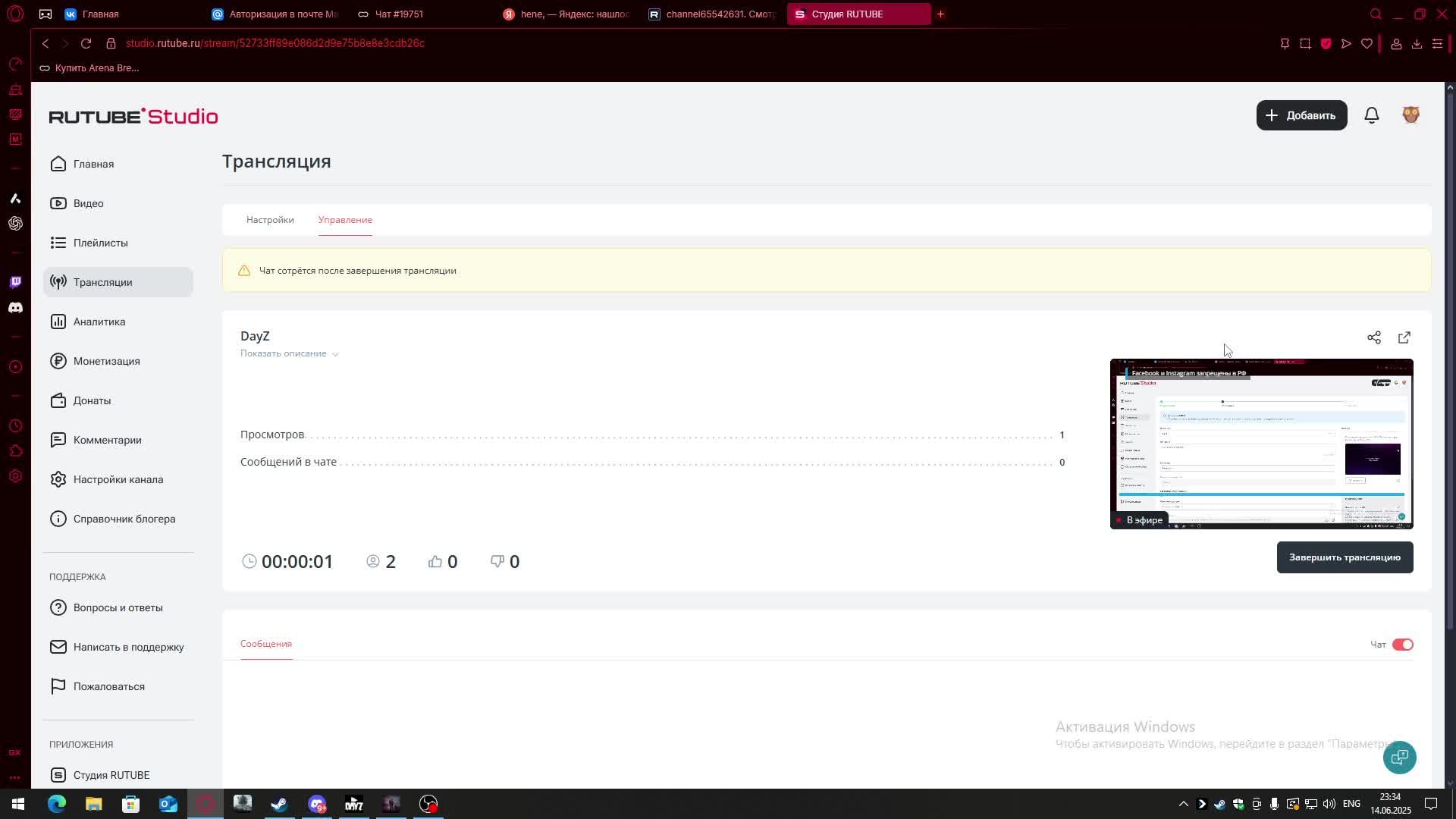The width and height of the screenshot is (1456, 819).
Task: Open the browser search tabs icon
Action: [1376, 14]
